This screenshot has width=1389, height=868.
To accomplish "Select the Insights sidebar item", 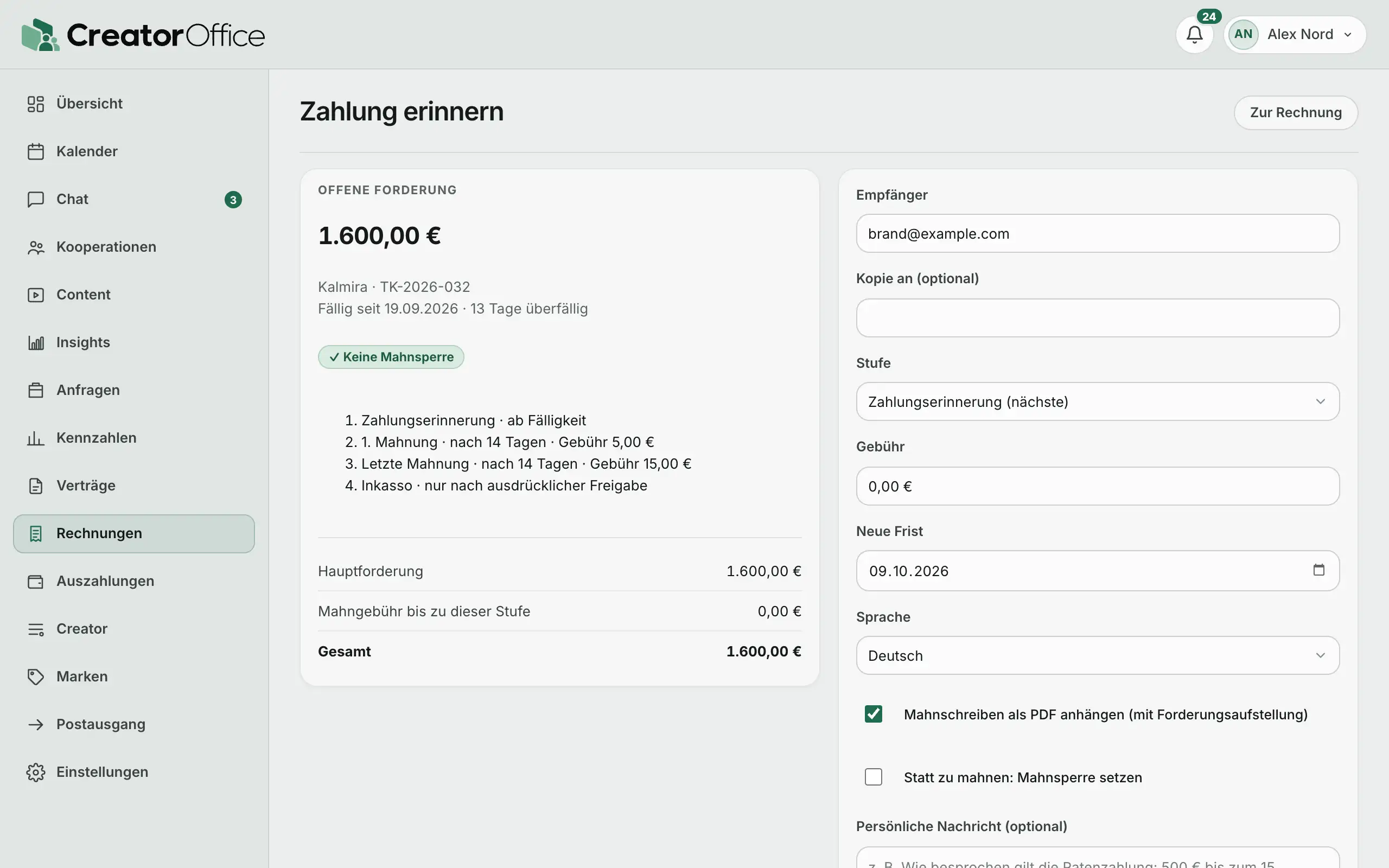I will point(133,342).
